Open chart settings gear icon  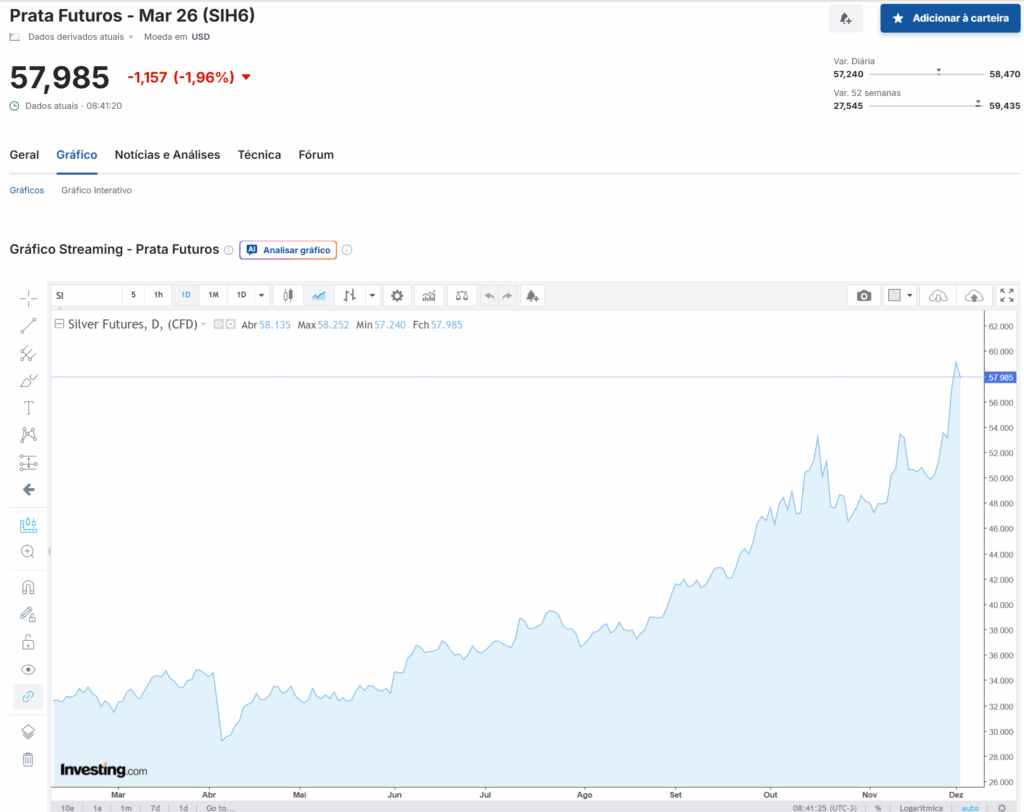[x=398, y=295]
